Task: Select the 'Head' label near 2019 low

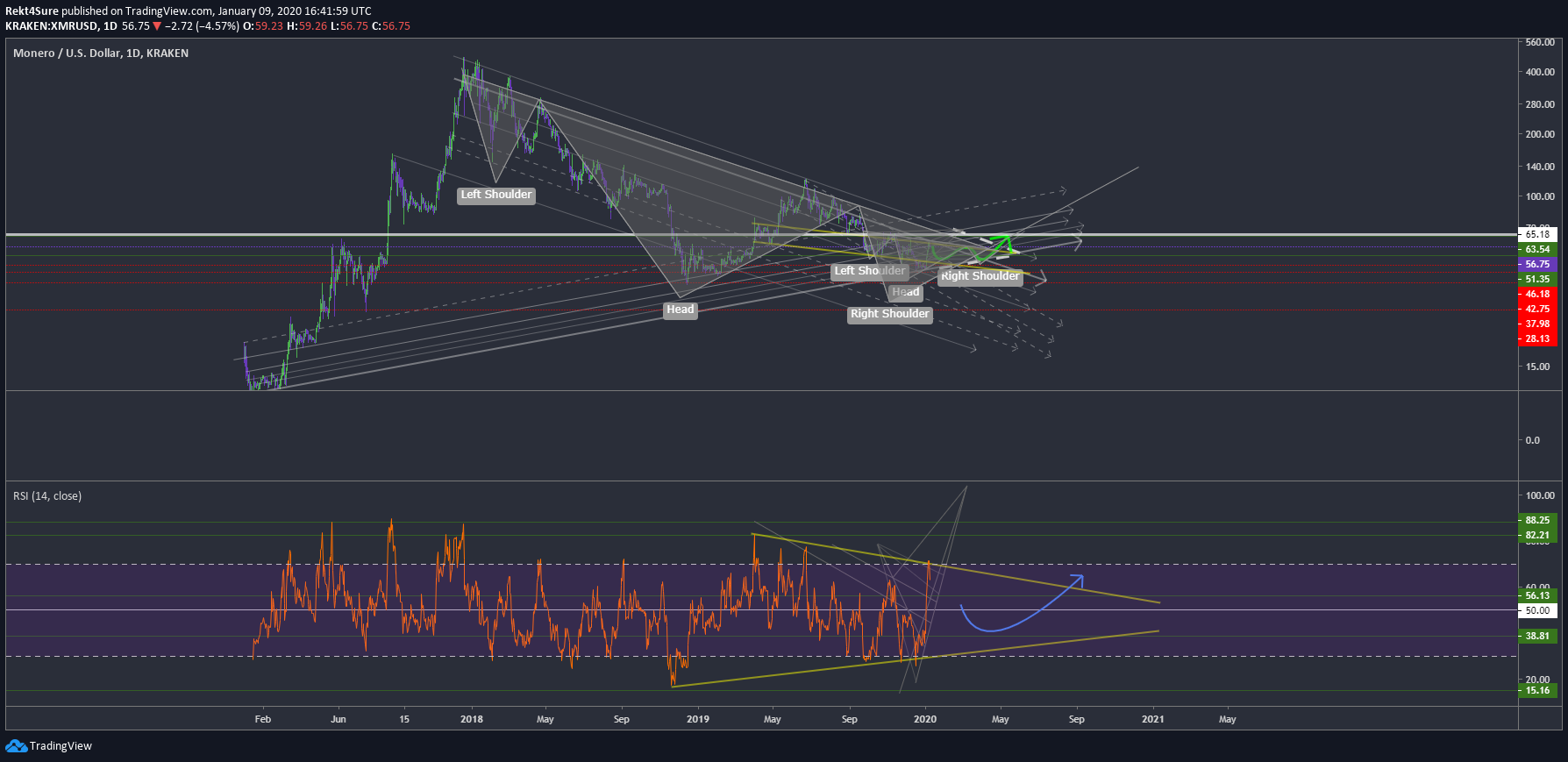Action: coord(680,310)
